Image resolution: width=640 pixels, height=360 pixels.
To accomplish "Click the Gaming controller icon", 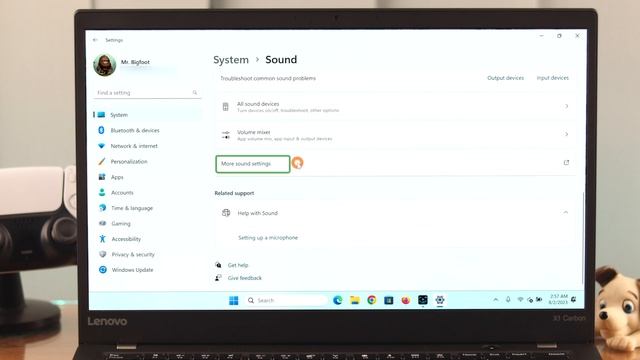I will (102, 223).
